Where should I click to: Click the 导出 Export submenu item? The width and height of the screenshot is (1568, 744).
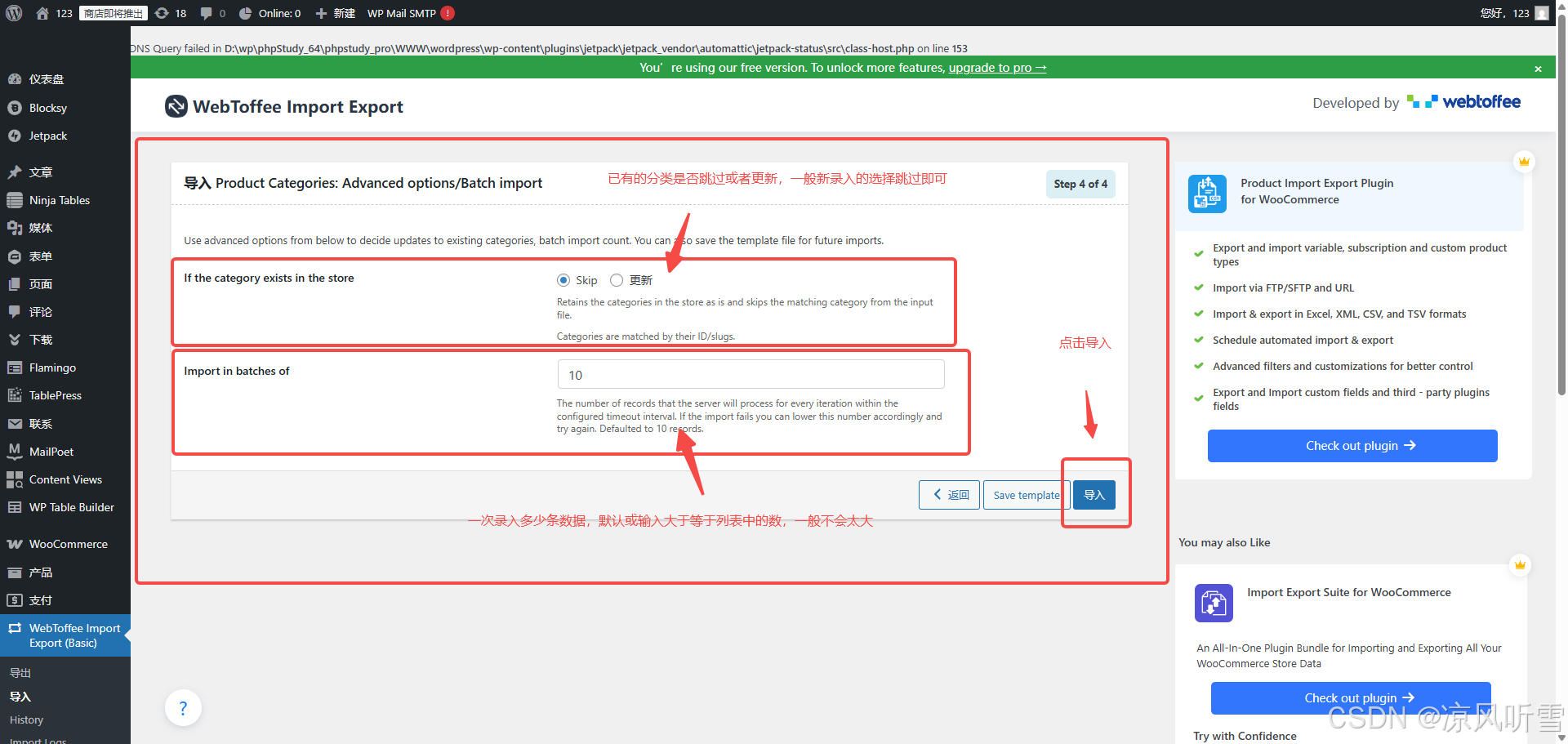coord(20,673)
